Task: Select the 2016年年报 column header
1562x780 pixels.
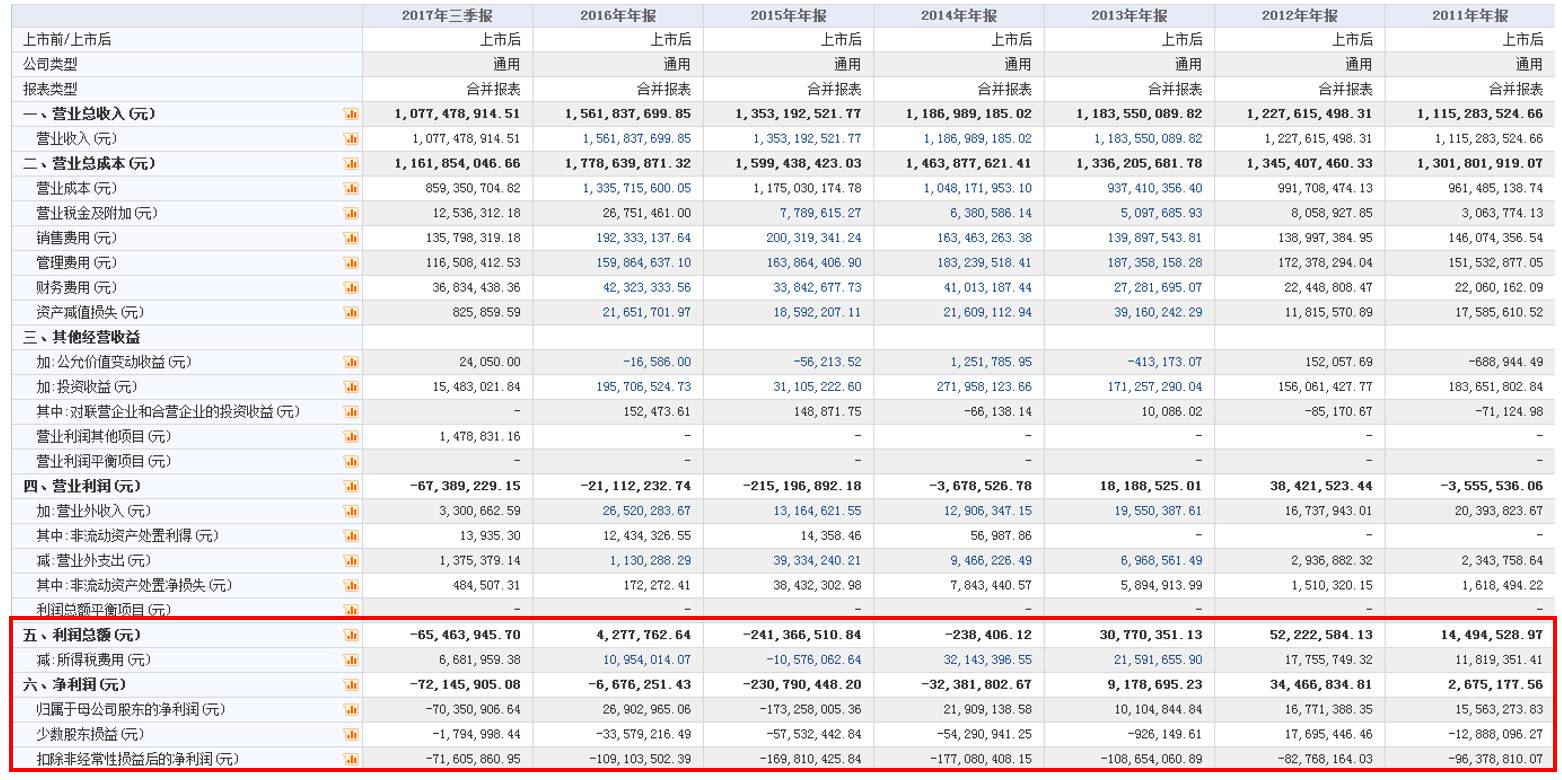Action: tap(618, 16)
